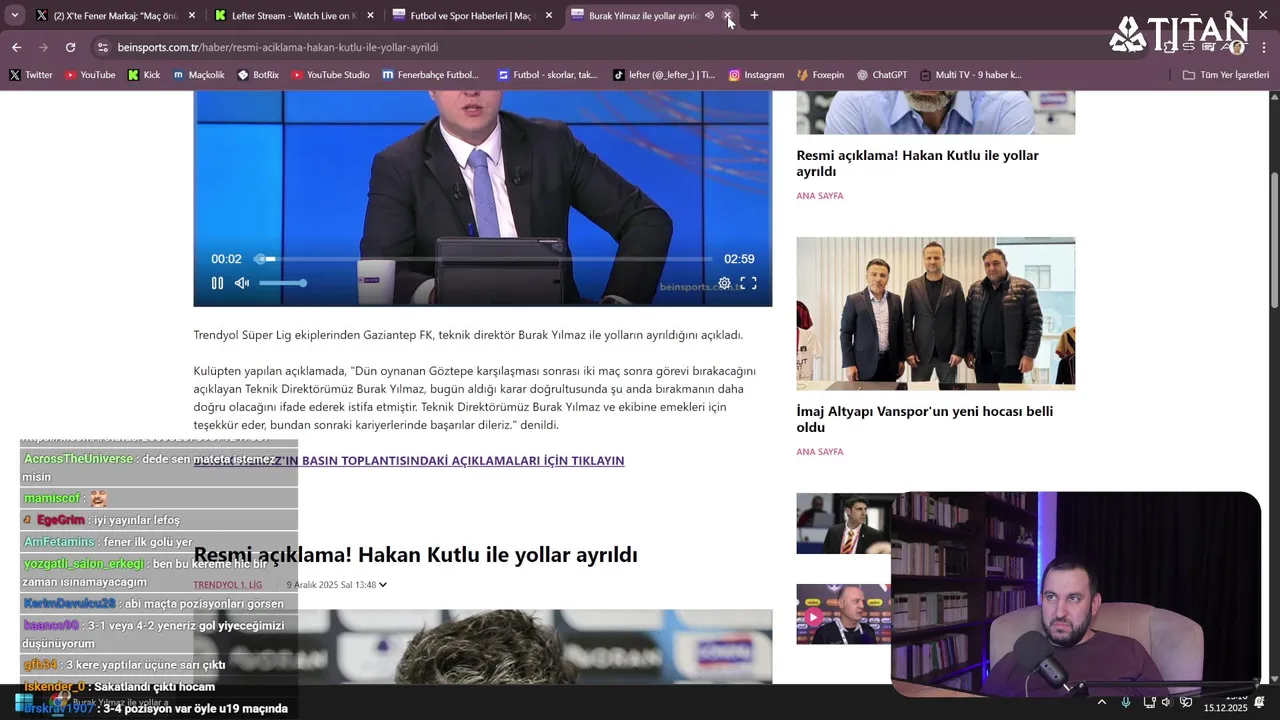Open the Vanspor three-men thumbnail image
The image size is (1280, 720).
935,313
